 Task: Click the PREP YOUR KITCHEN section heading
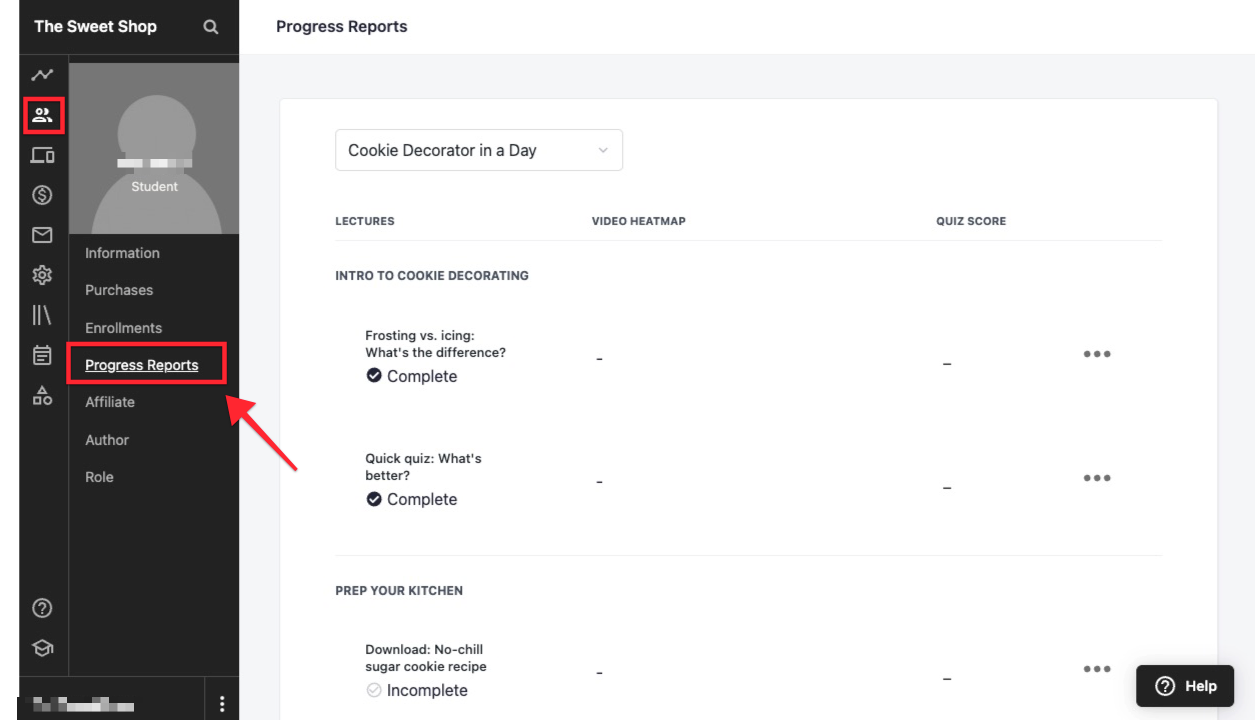click(399, 591)
